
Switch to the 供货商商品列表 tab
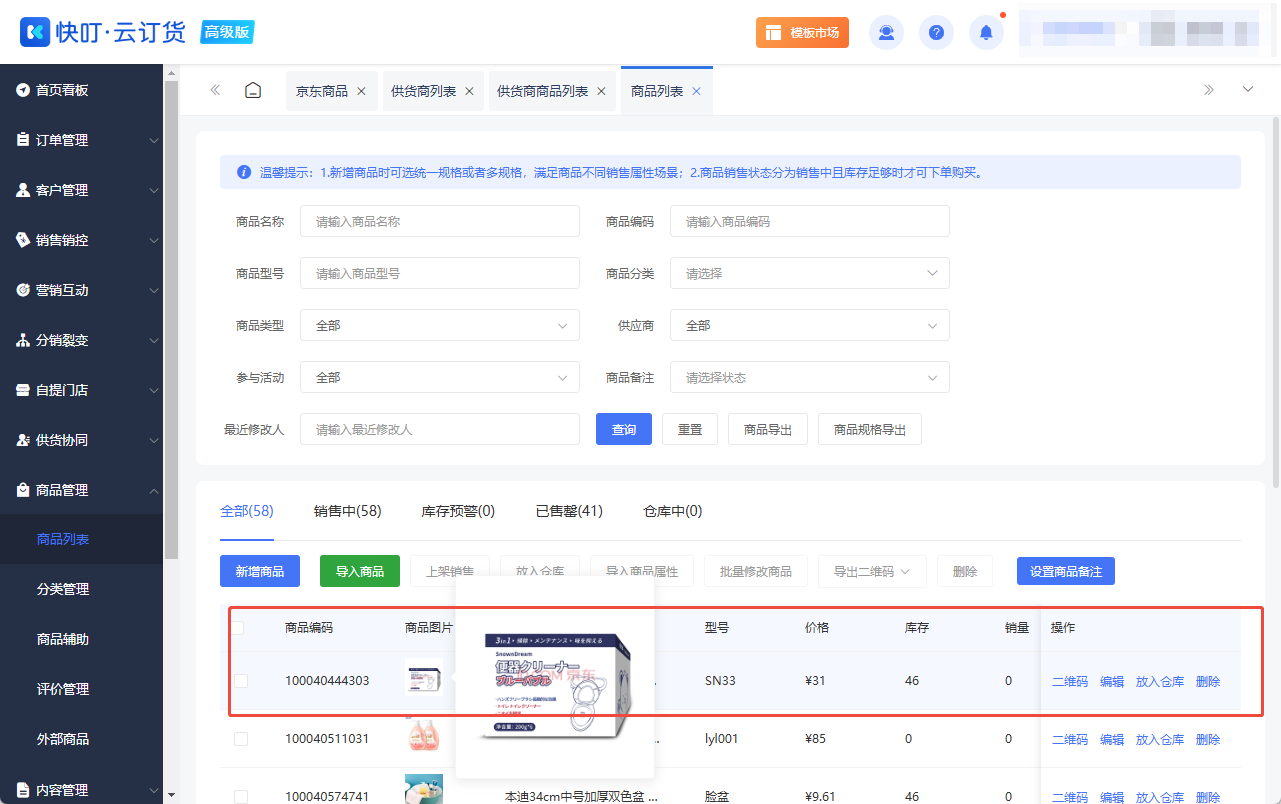(x=542, y=91)
